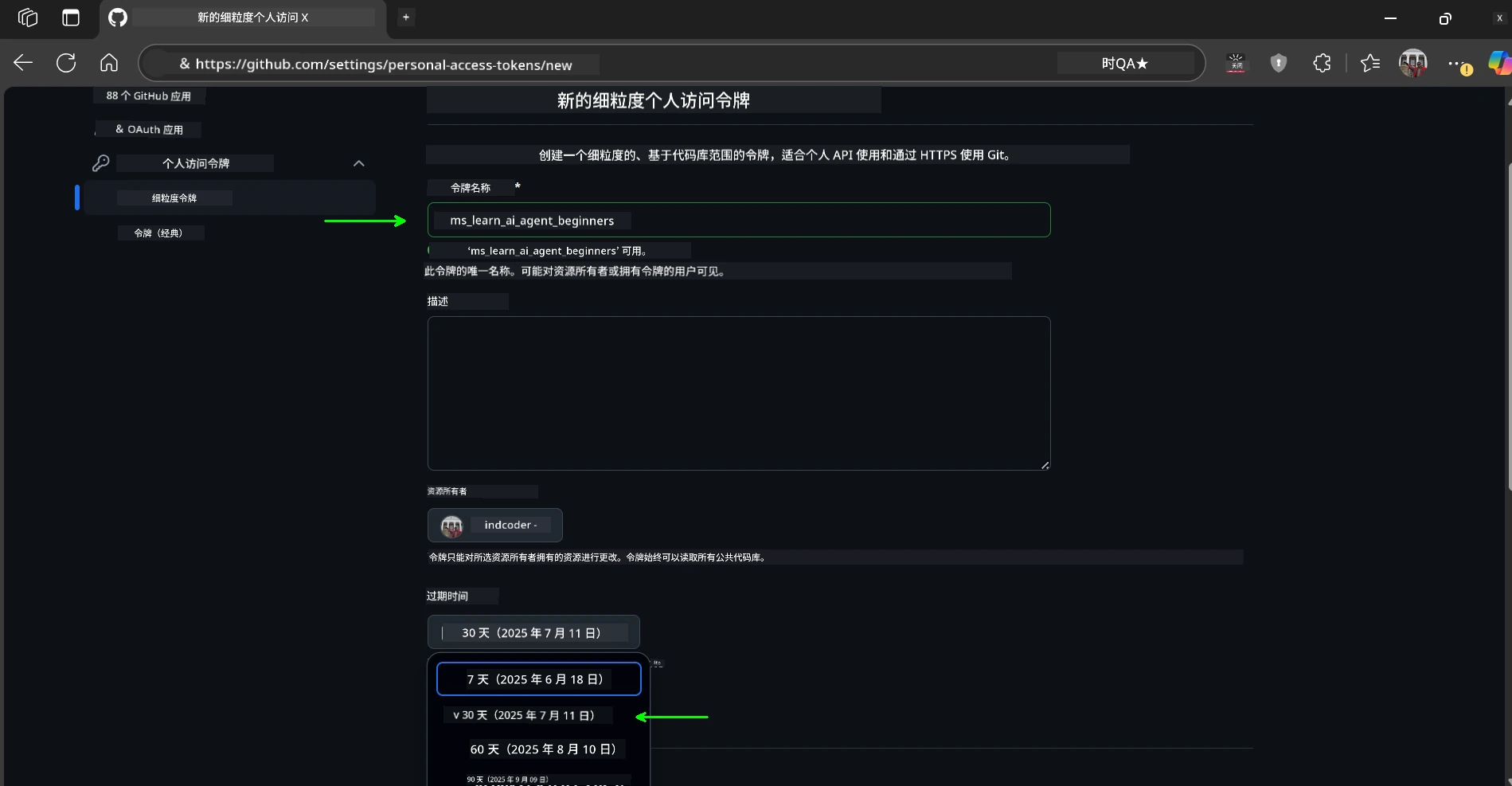This screenshot has width=1512, height=786.
Task: Open the indcoder resource owner dropdown
Action: tap(494, 525)
